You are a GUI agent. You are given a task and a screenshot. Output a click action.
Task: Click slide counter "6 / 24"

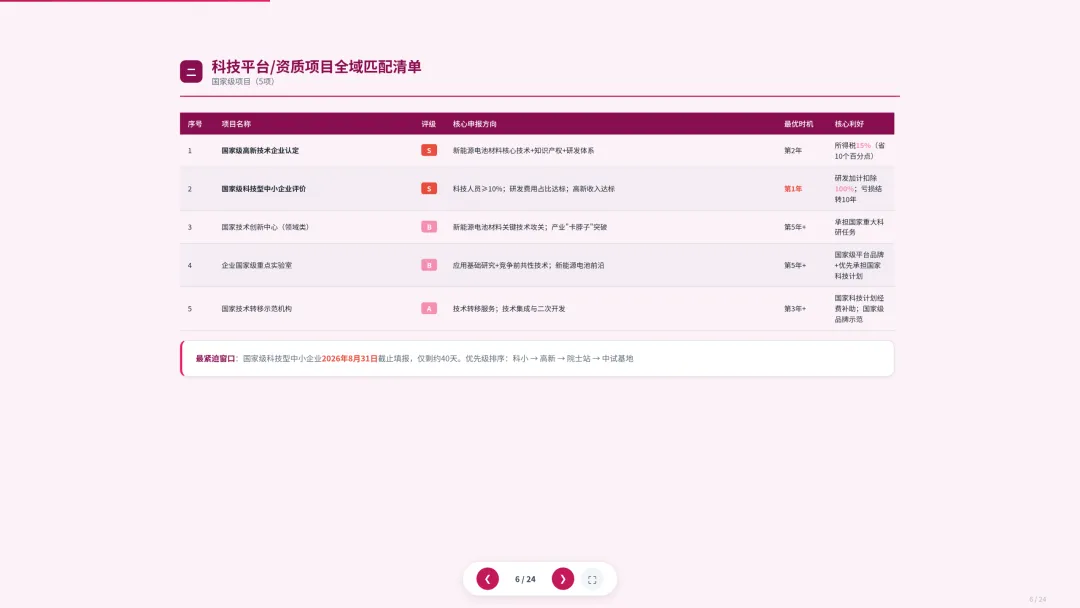tap(525, 579)
